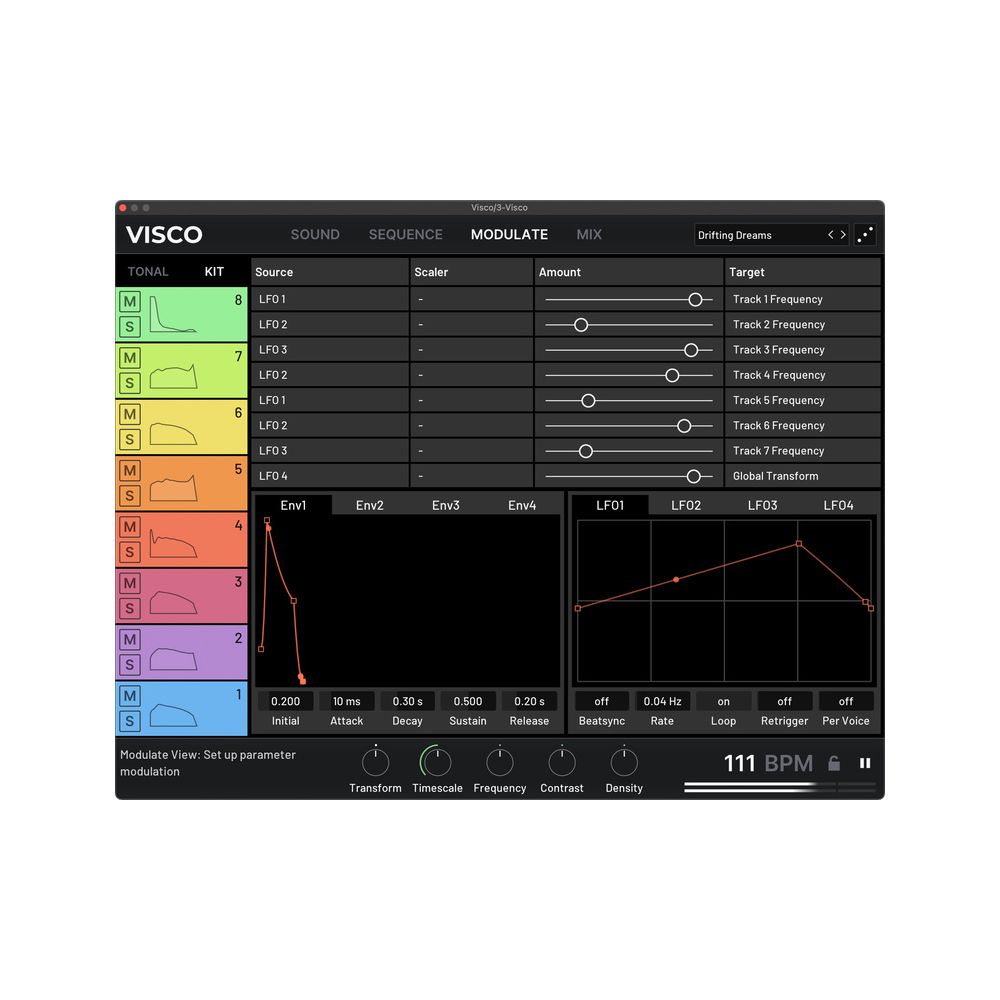Open the Global Transform target dropdown

(802, 476)
